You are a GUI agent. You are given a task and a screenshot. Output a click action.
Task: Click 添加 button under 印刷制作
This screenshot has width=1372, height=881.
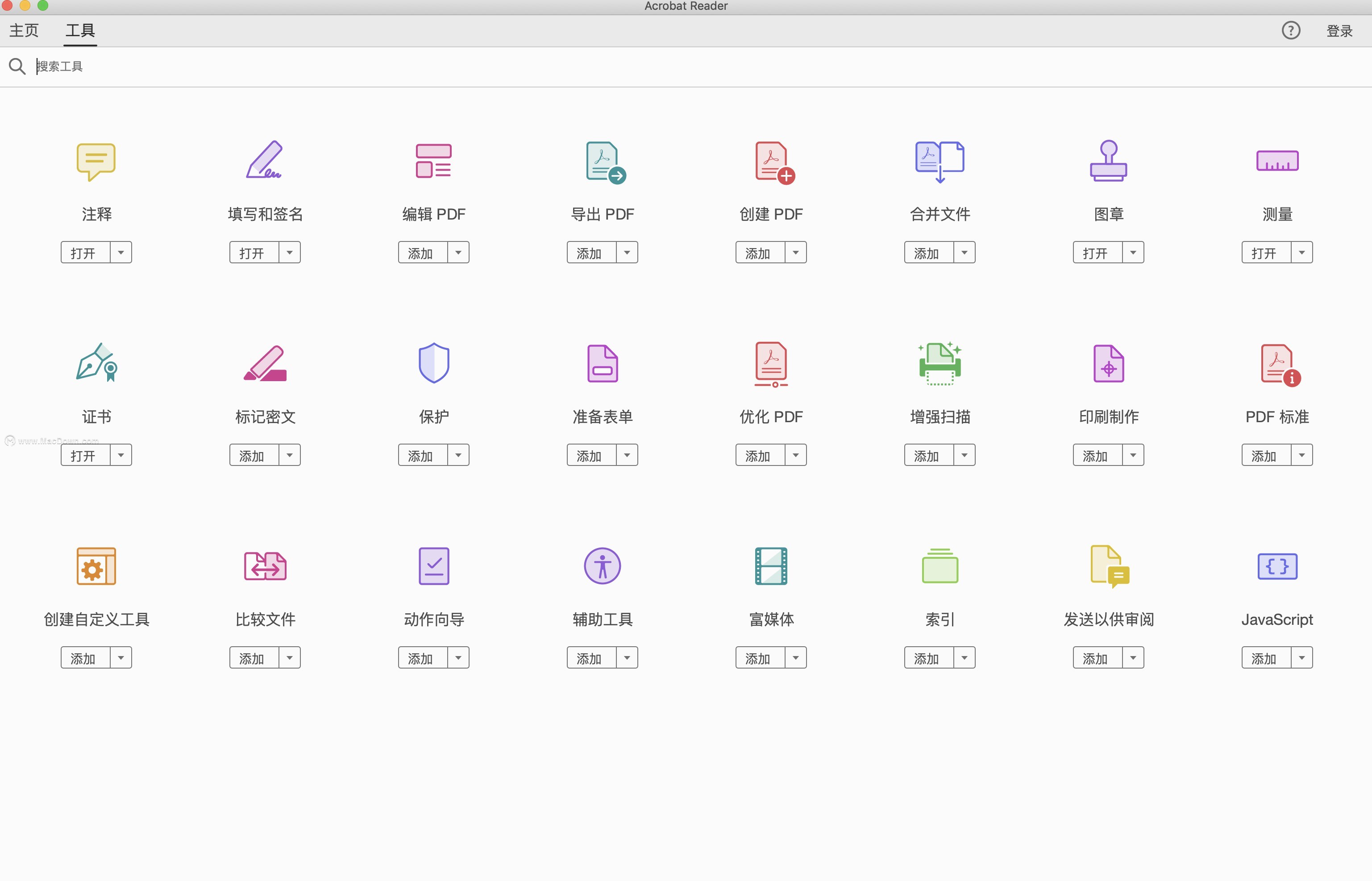click(x=1098, y=455)
